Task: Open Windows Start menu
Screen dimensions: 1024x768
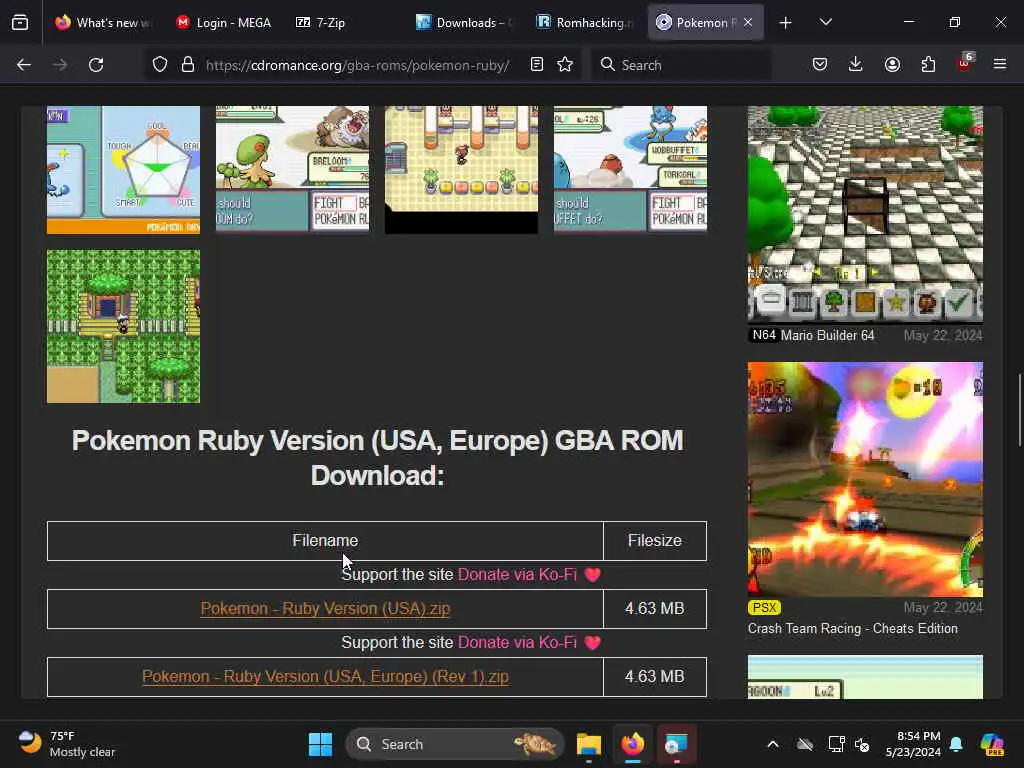Action: pyautogui.click(x=321, y=744)
